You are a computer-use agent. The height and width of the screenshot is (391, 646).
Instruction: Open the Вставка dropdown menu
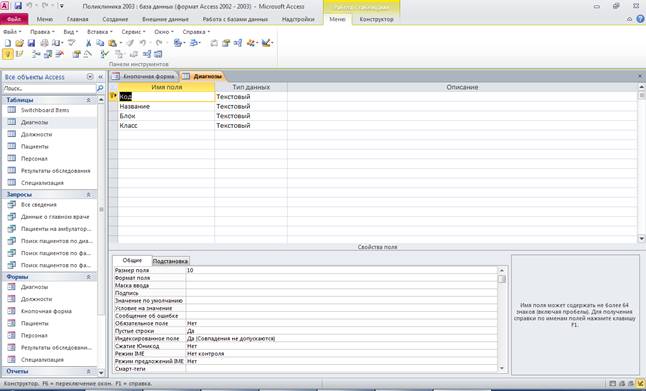coord(99,32)
